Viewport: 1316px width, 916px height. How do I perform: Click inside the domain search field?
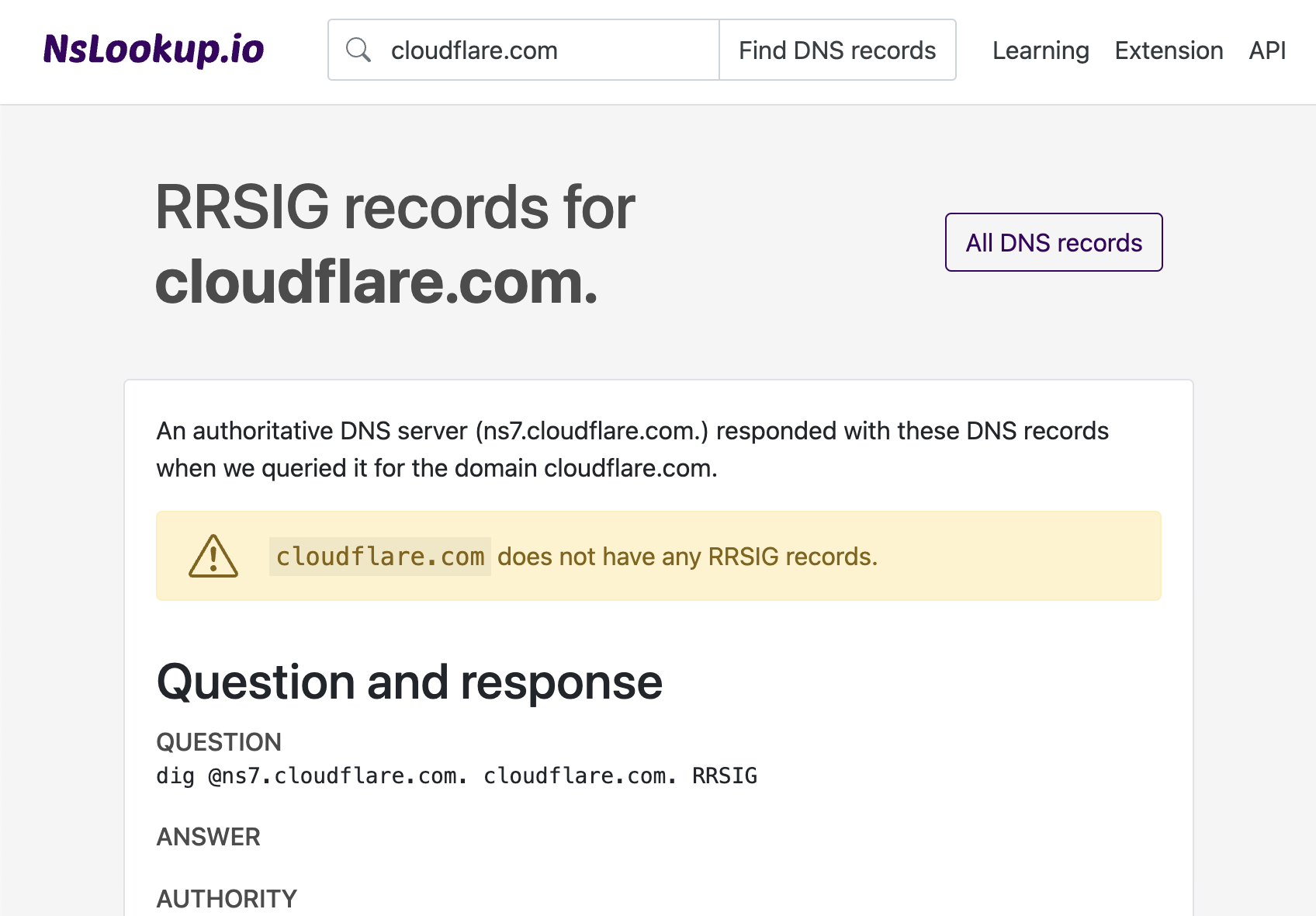click(x=543, y=49)
